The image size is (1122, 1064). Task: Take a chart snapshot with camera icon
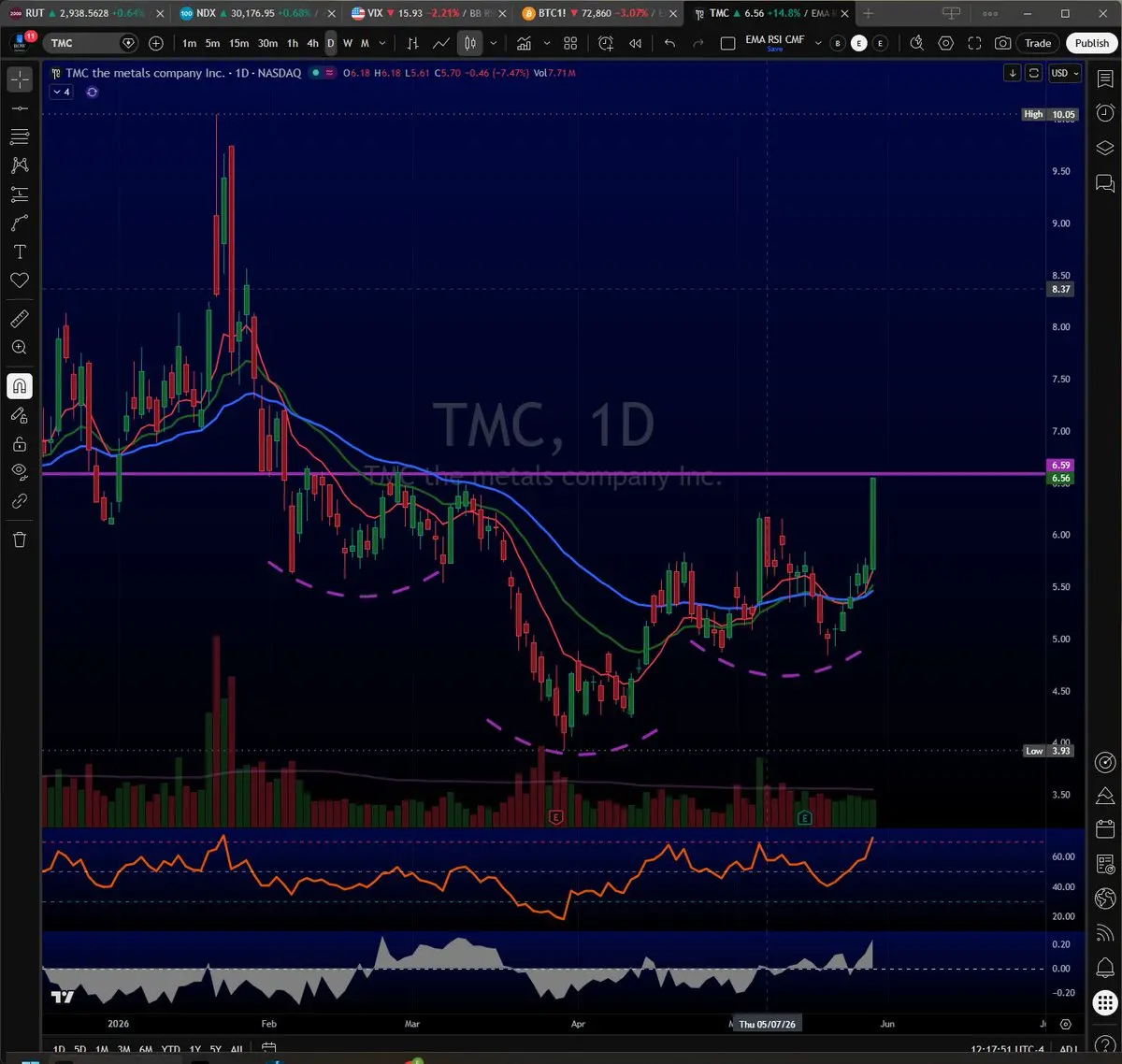1002,43
